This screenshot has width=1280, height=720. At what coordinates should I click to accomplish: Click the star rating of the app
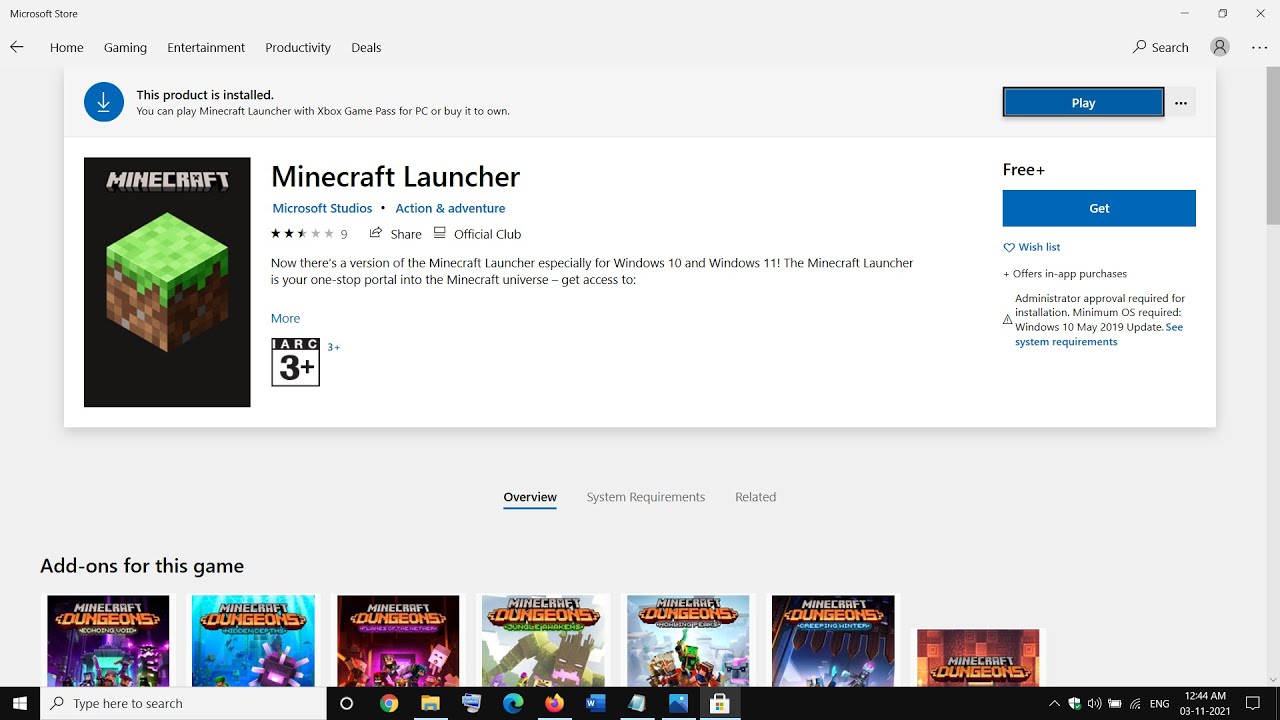[x=302, y=234]
